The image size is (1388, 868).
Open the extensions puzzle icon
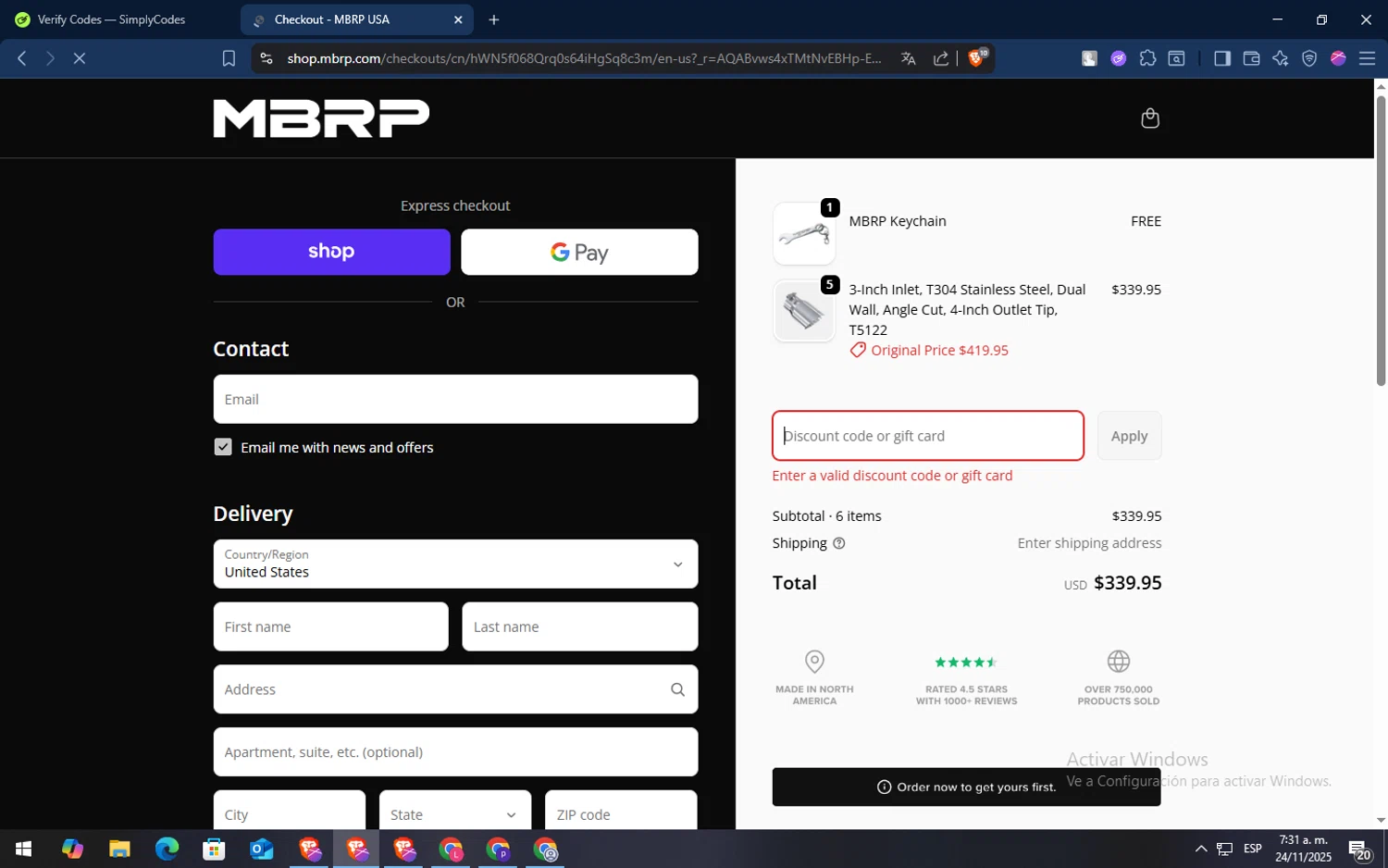[x=1147, y=58]
